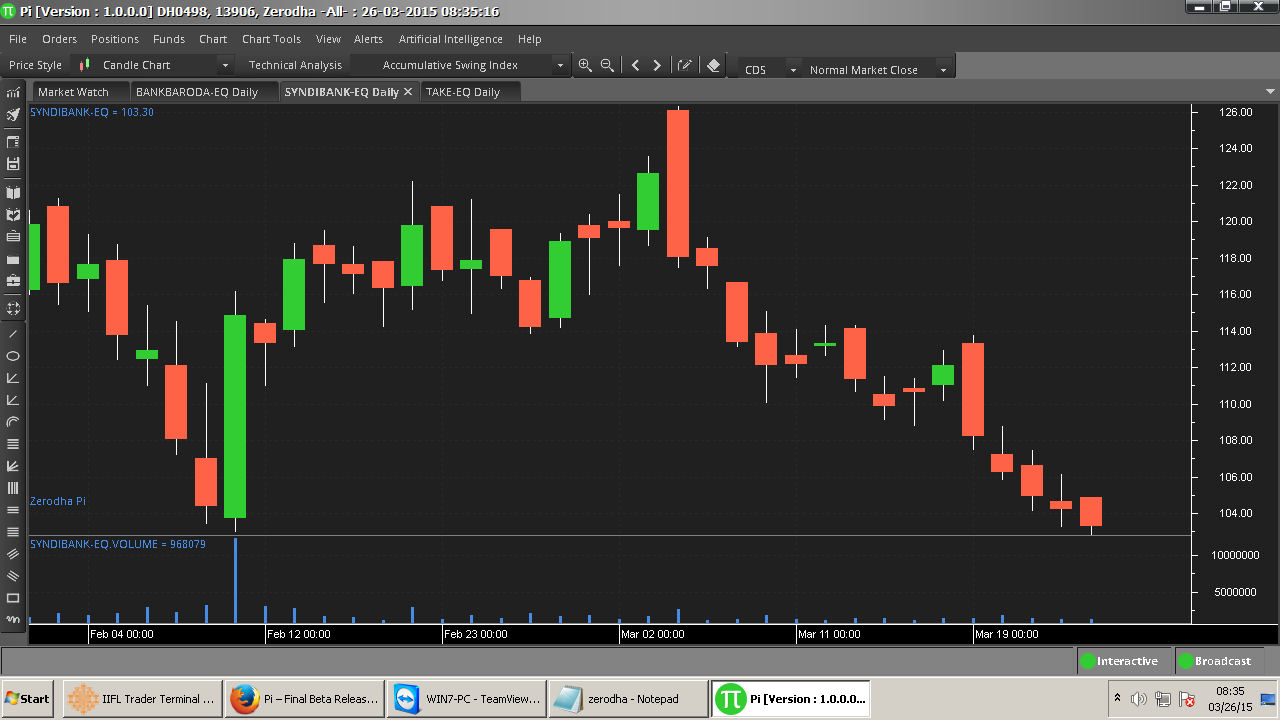Open the Alerts menu

368,39
